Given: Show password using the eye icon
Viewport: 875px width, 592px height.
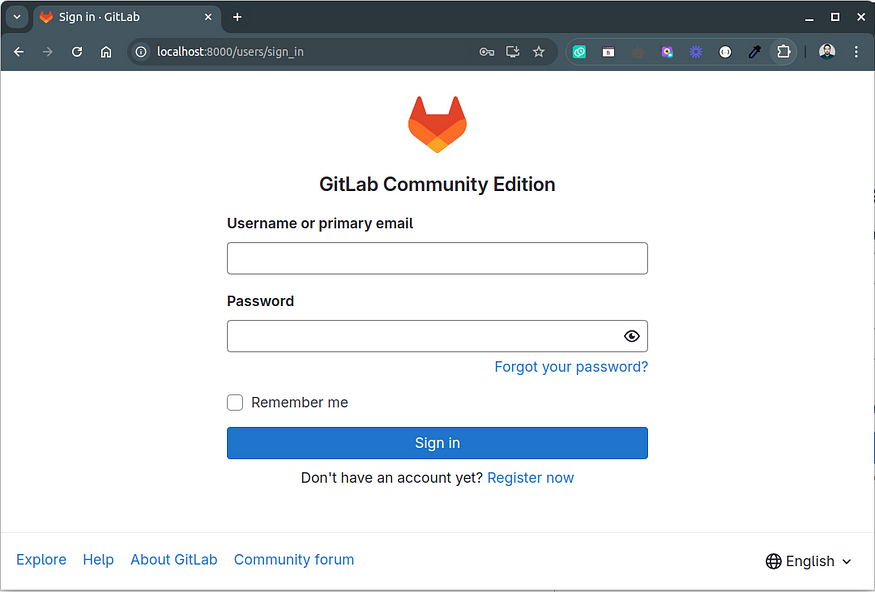Looking at the screenshot, I should pyautogui.click(x=632, y=336).
